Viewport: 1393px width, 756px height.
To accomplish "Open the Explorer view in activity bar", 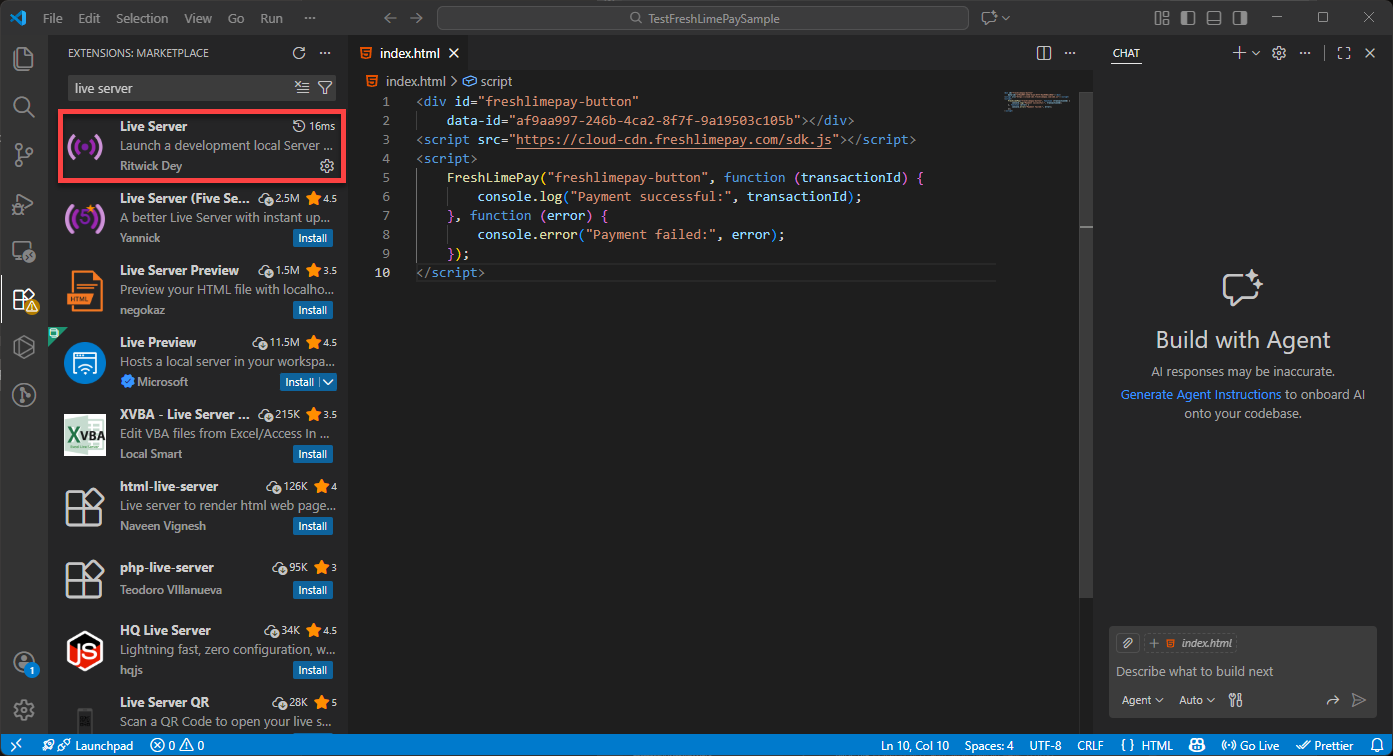I will [24, 58].
